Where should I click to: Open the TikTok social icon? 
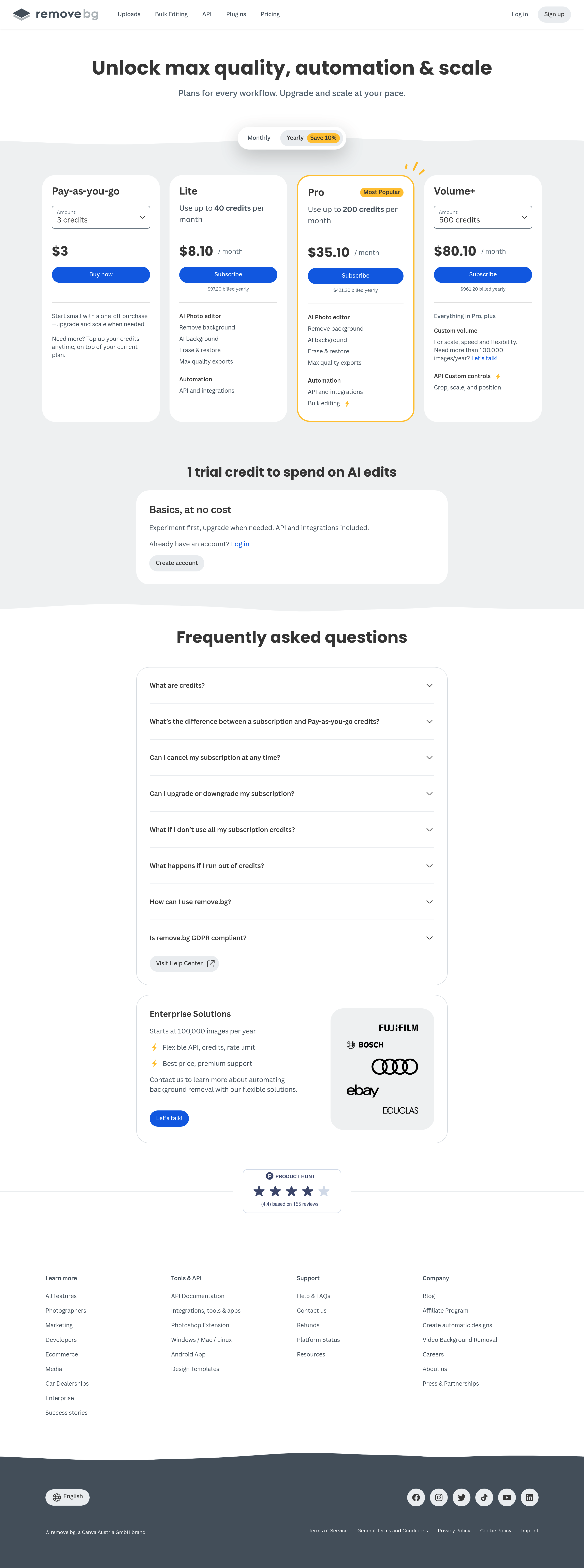coord(484,1497)
